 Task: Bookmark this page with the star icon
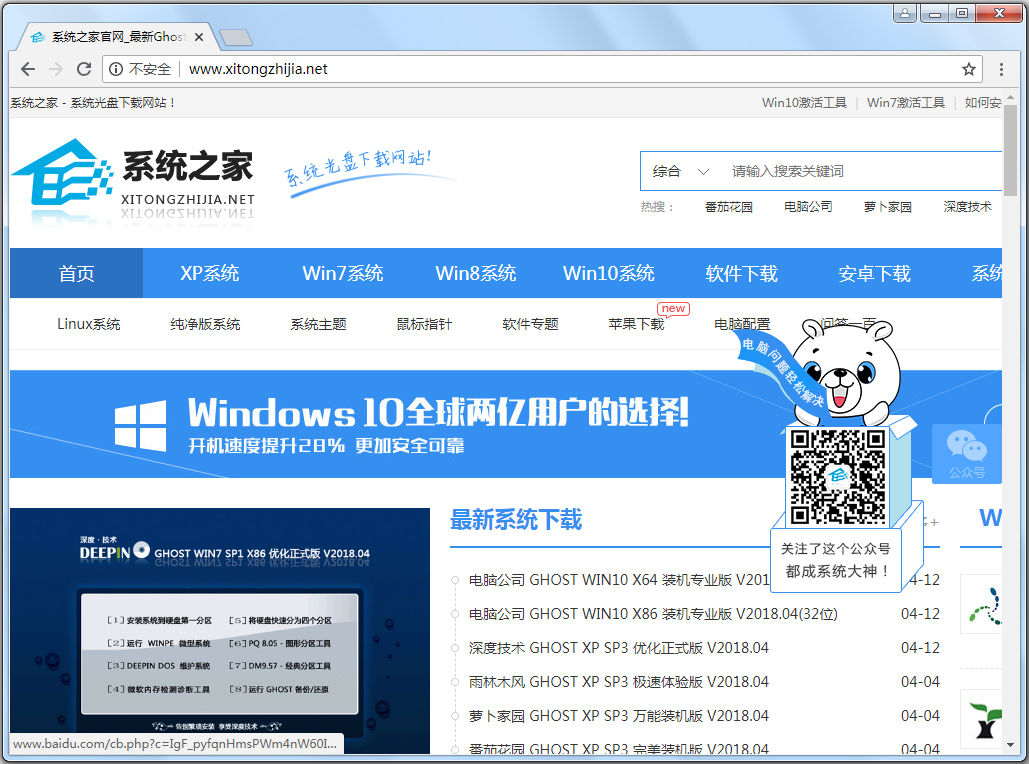[969, 69]
